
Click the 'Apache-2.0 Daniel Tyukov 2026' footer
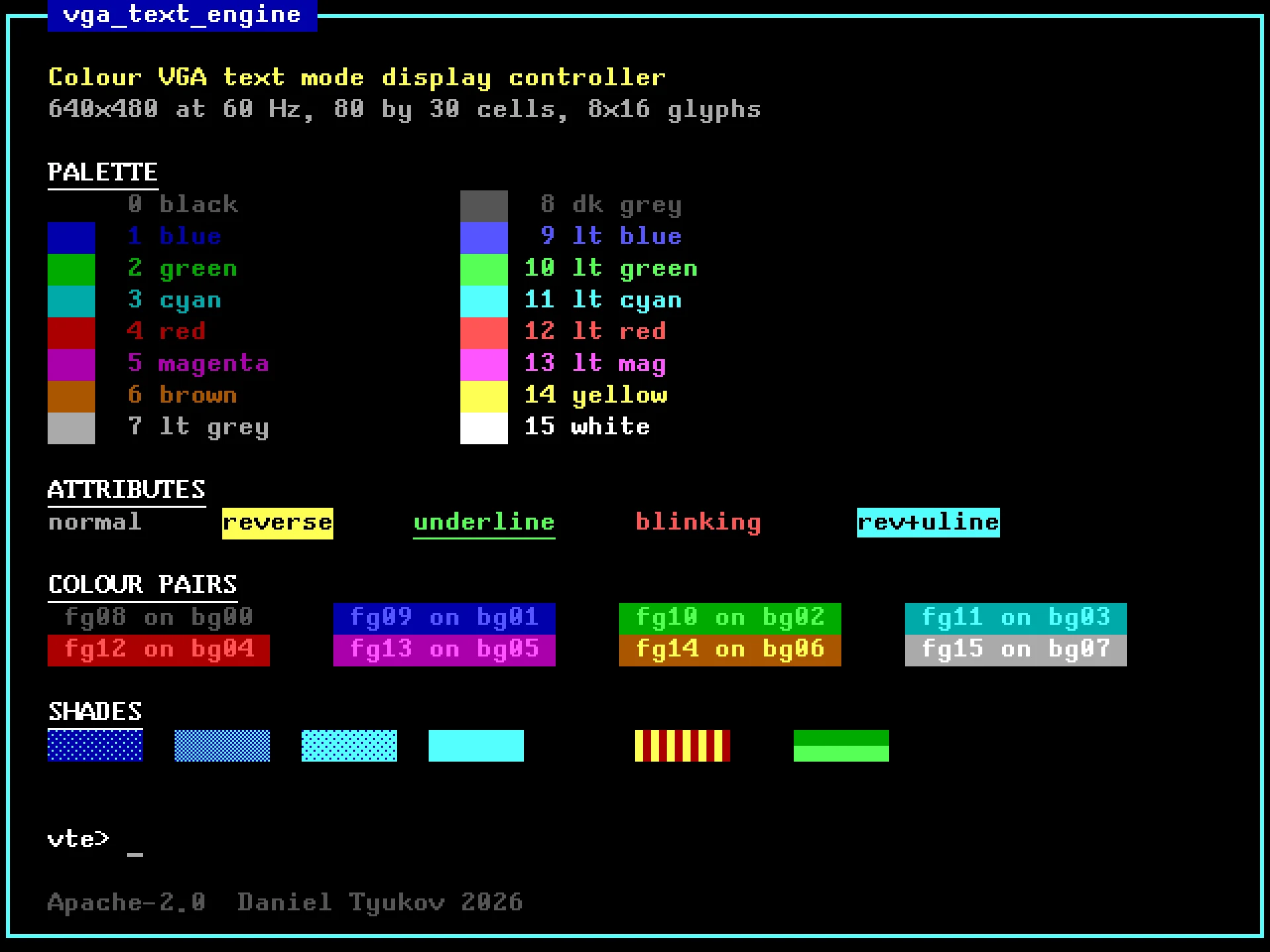(286, 902)
